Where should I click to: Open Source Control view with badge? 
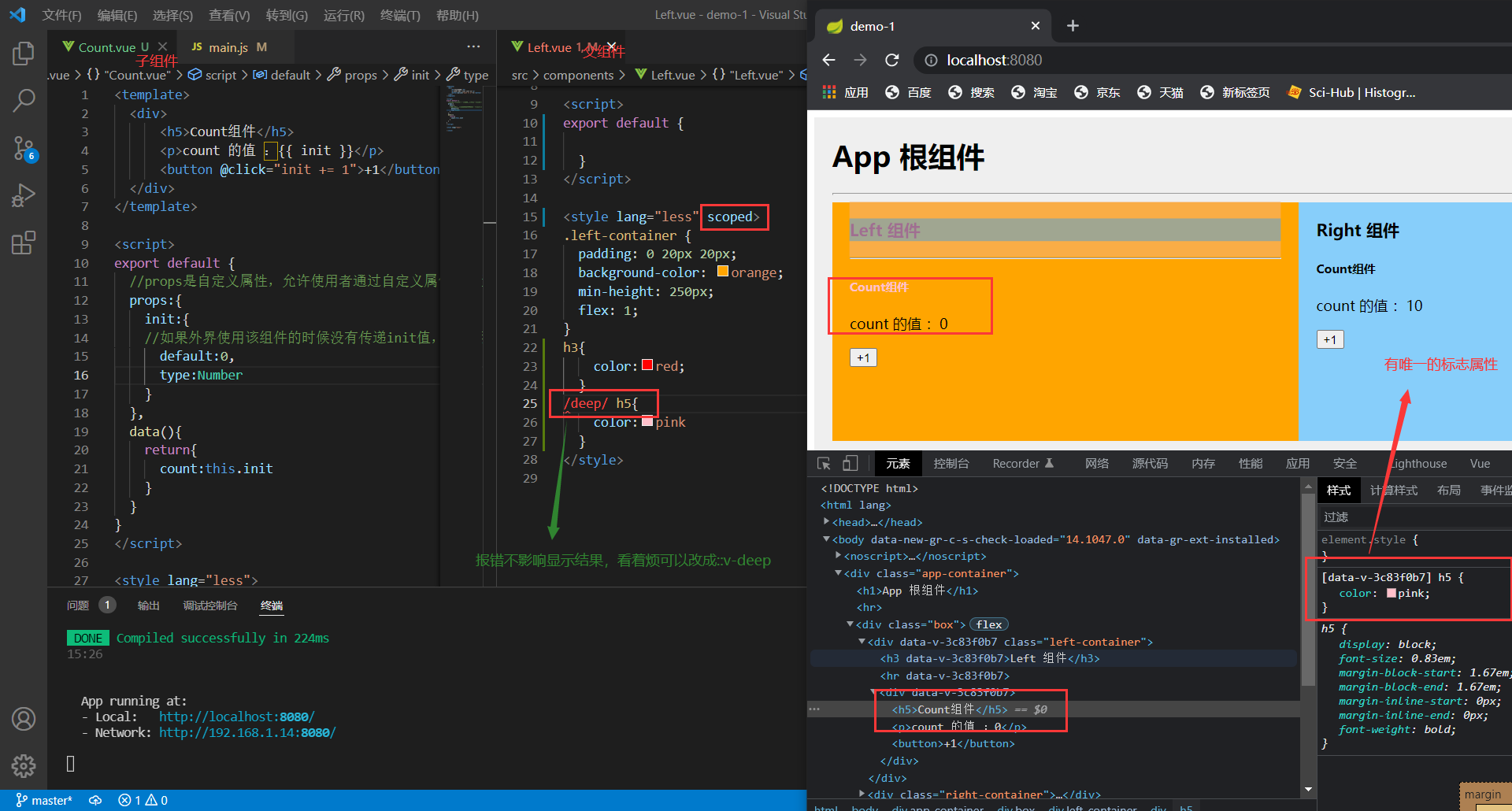24,148
